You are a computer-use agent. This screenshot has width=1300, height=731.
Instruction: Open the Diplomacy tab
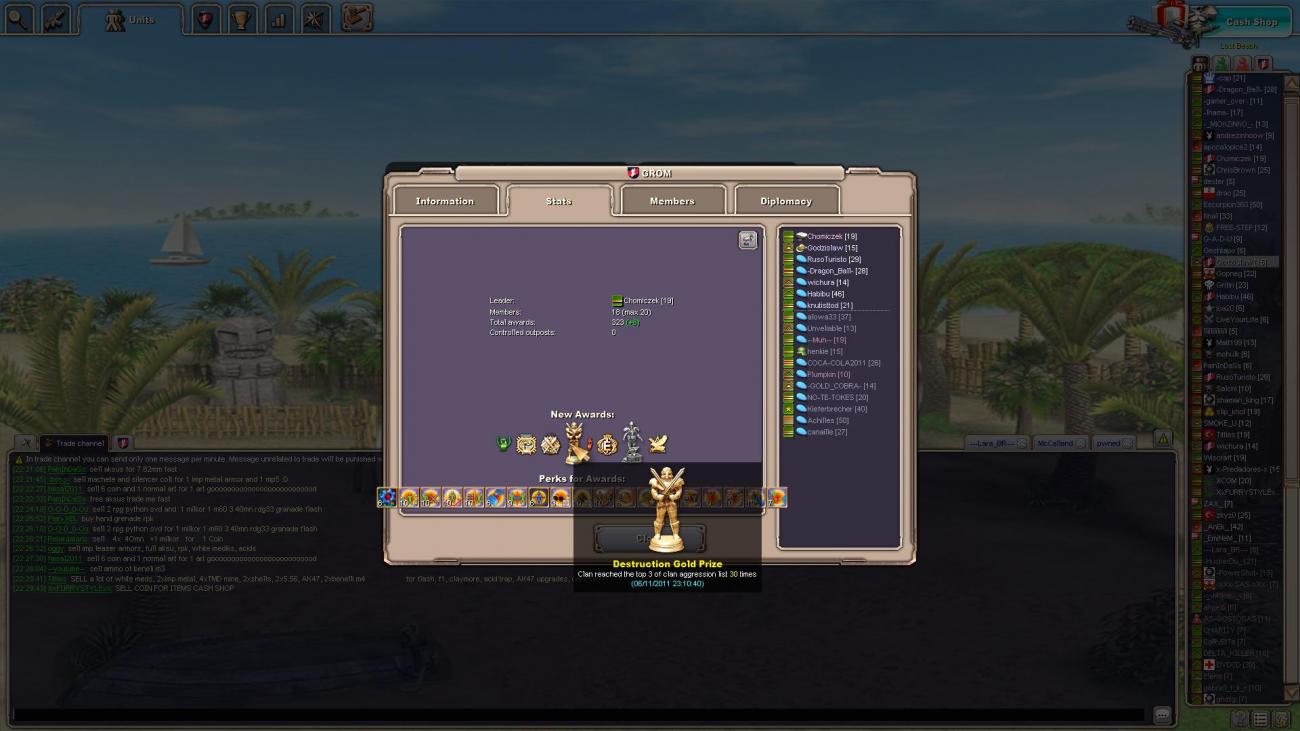point(786,201)
